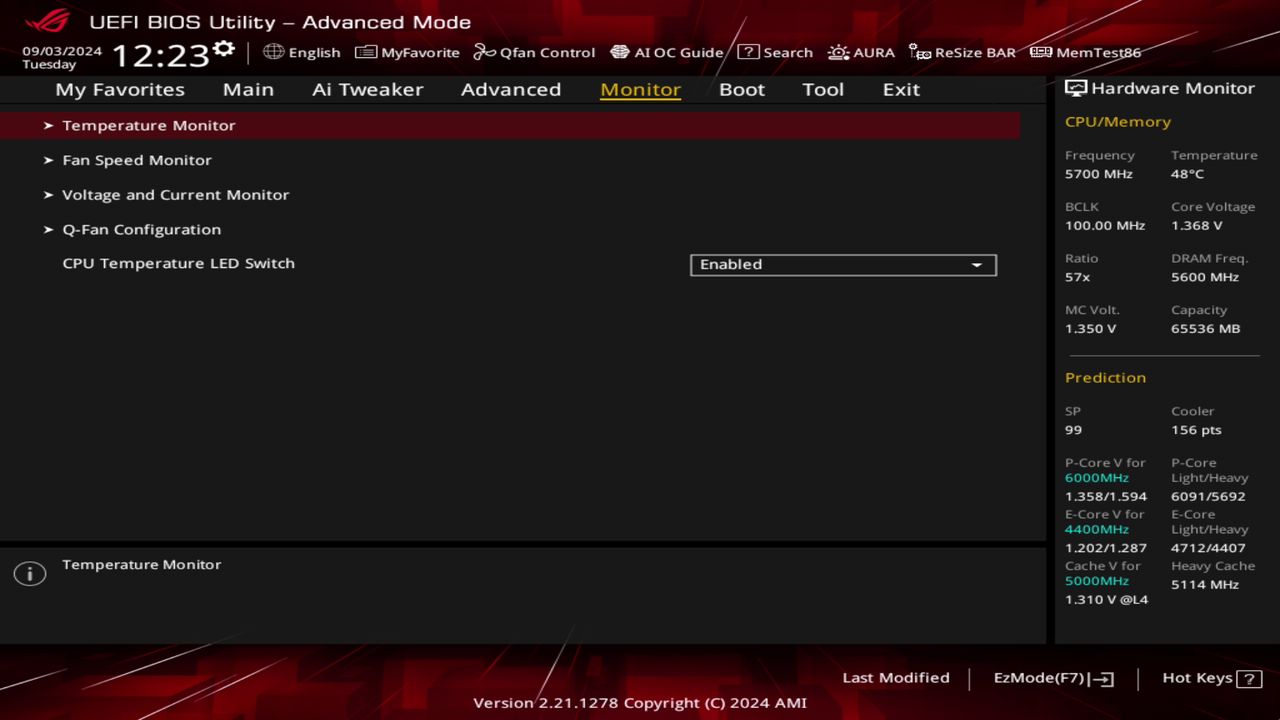Click 6091/5692 P-Core value
Image resolution: width=1280 pixels, height=720 pixels.
[1208, 497]
